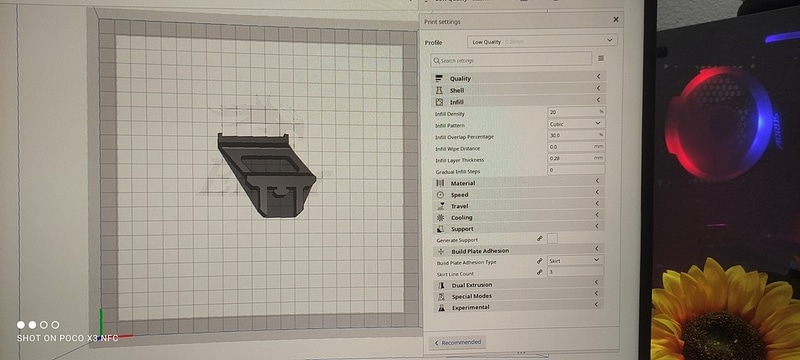Open Build Plate Adhesion Type dropdown
This screenshot has height=360, width=800.
click(576, 261)
